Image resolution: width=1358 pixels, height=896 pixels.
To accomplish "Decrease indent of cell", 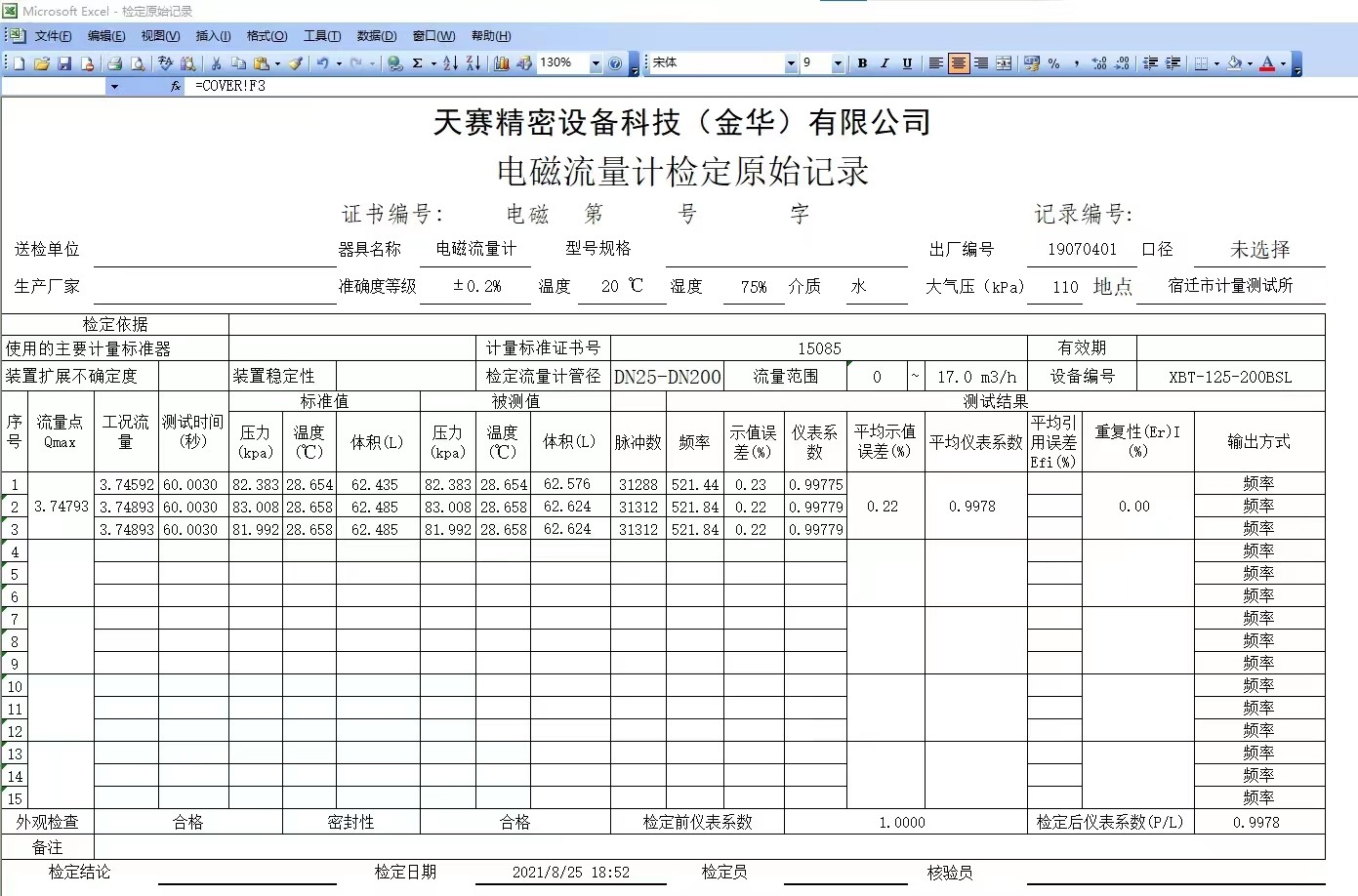I will pyautogui.click(x=1150, y=63).
